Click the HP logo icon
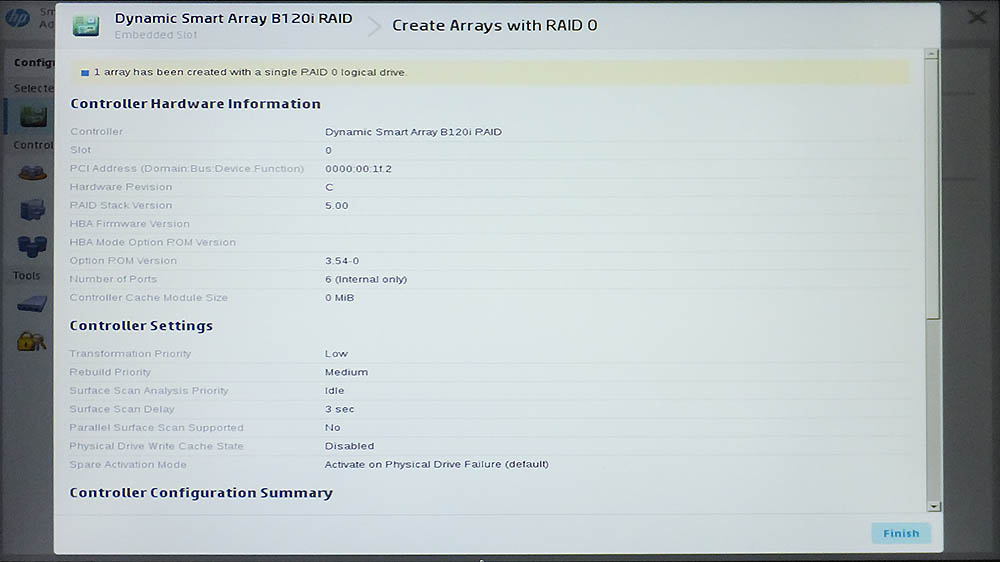This screenshot has width=1000, height=562. point(17,17)
